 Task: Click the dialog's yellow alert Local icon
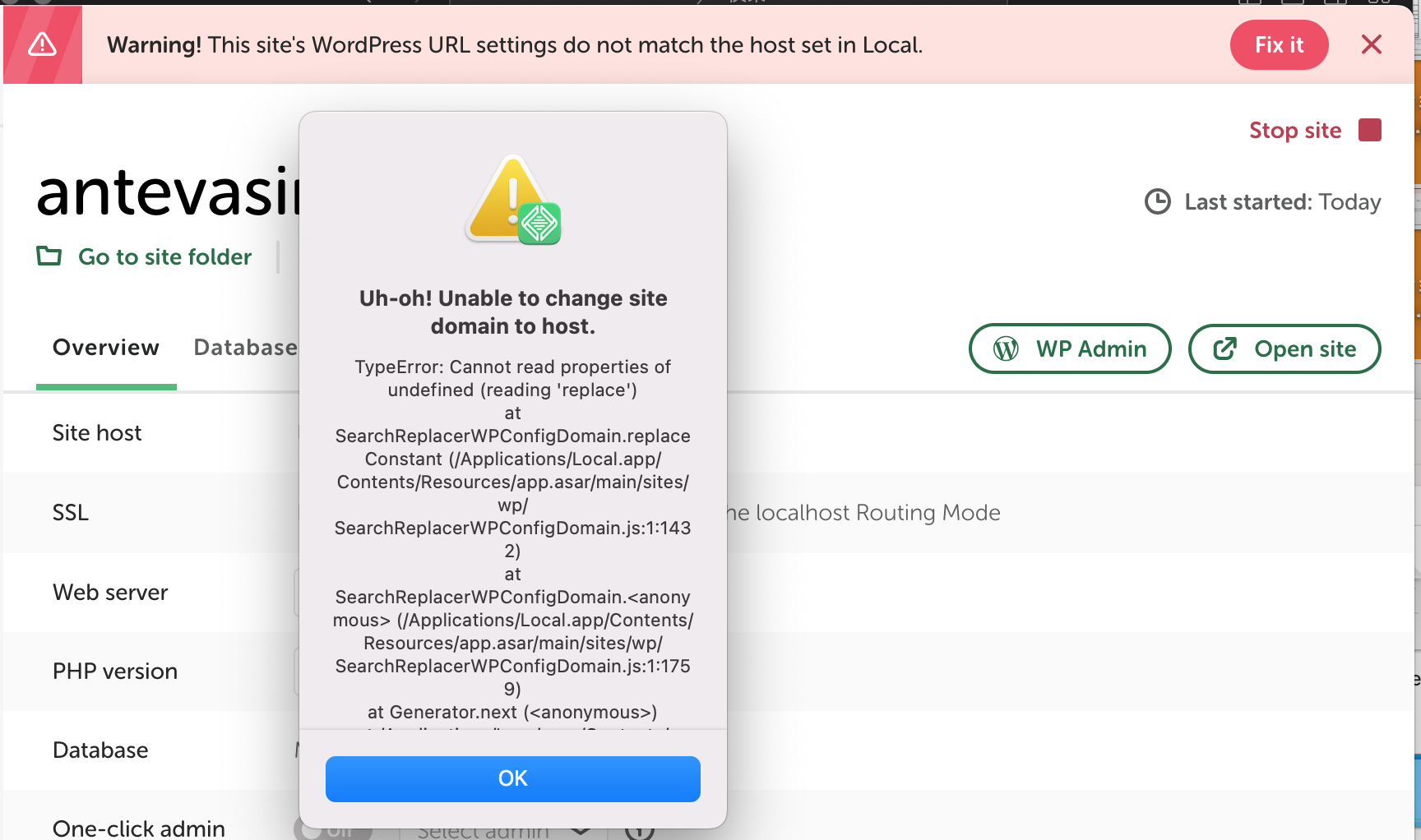tap(512, 200)
